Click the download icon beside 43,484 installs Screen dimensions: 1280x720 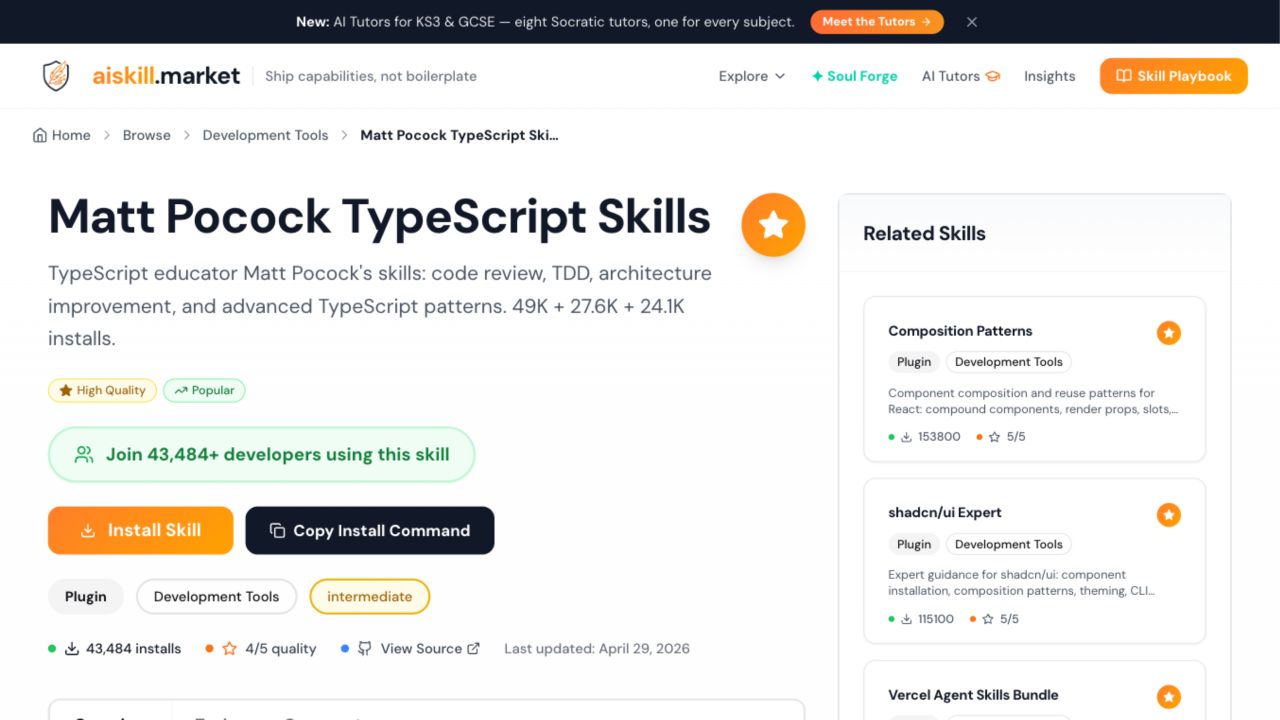click(x=72, y=648)
